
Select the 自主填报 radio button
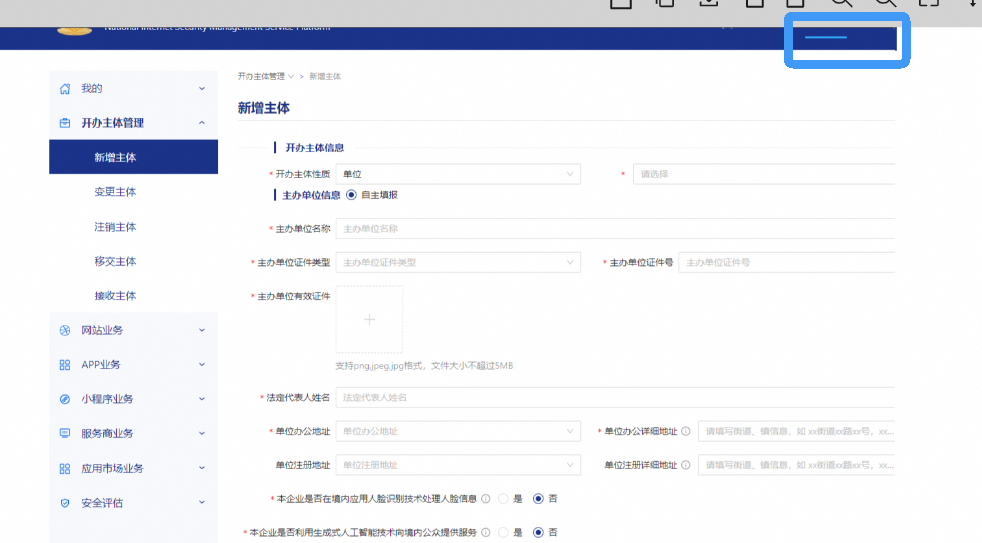click(x=351, y=195)
